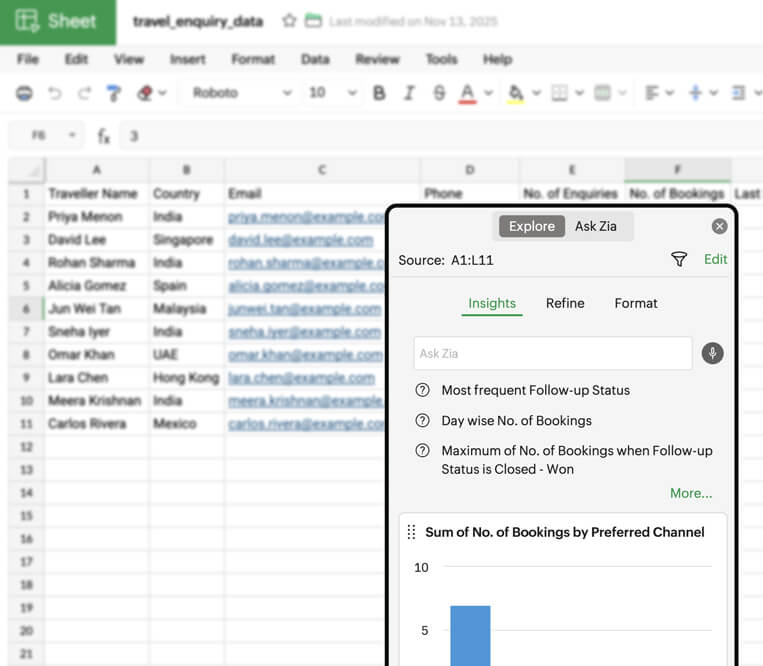Click the merge cells icon
This screenshot has width=763, height=666.
point(602,92)
